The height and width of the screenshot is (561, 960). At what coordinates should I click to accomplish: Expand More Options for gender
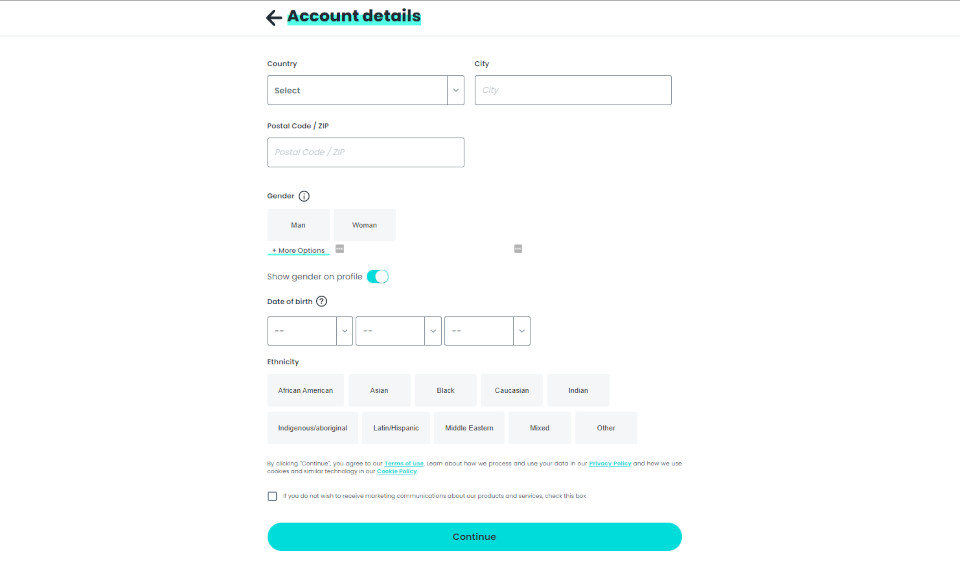point(298,250)
